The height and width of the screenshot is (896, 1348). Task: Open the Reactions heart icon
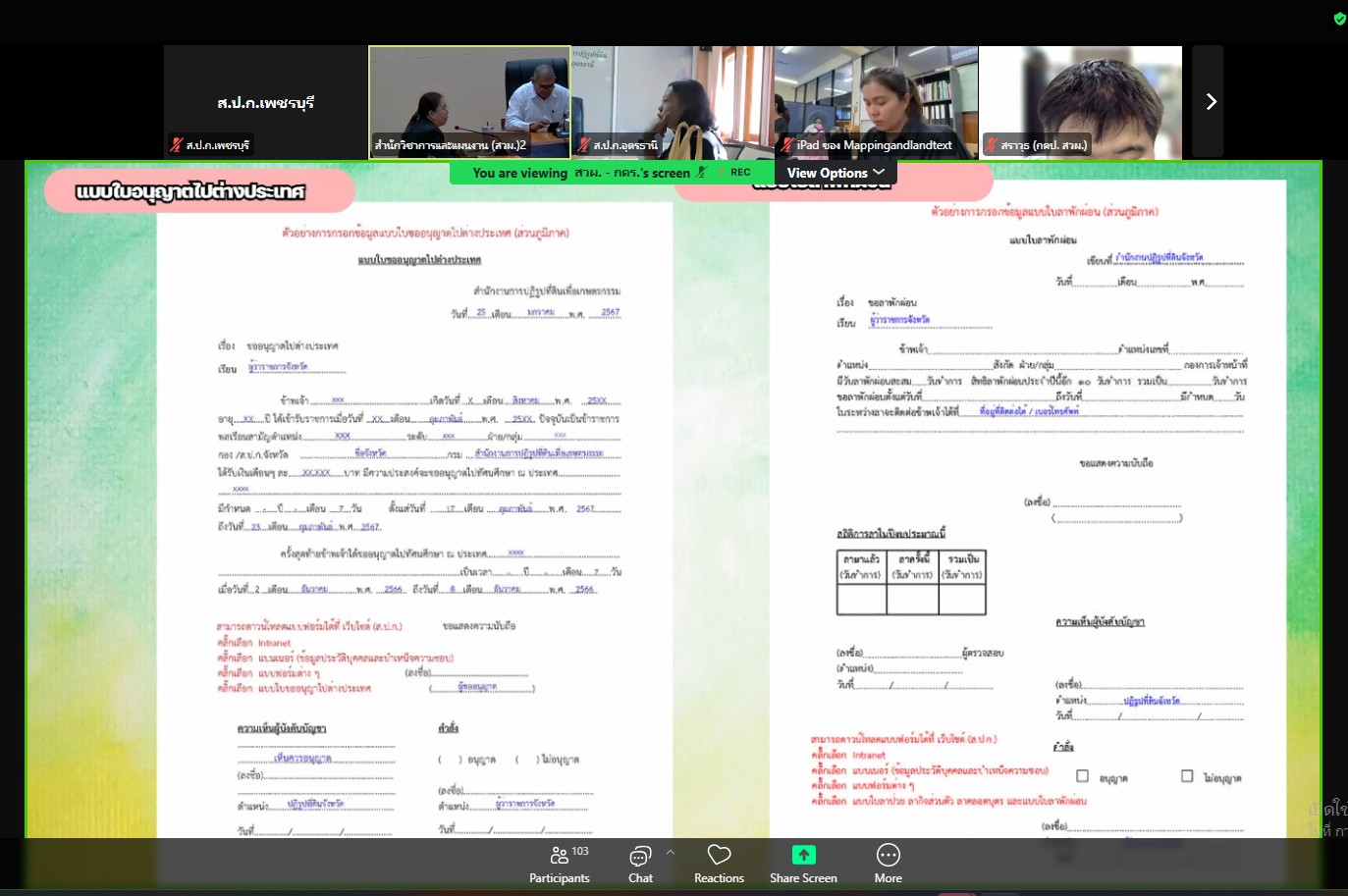click(719, 856)
